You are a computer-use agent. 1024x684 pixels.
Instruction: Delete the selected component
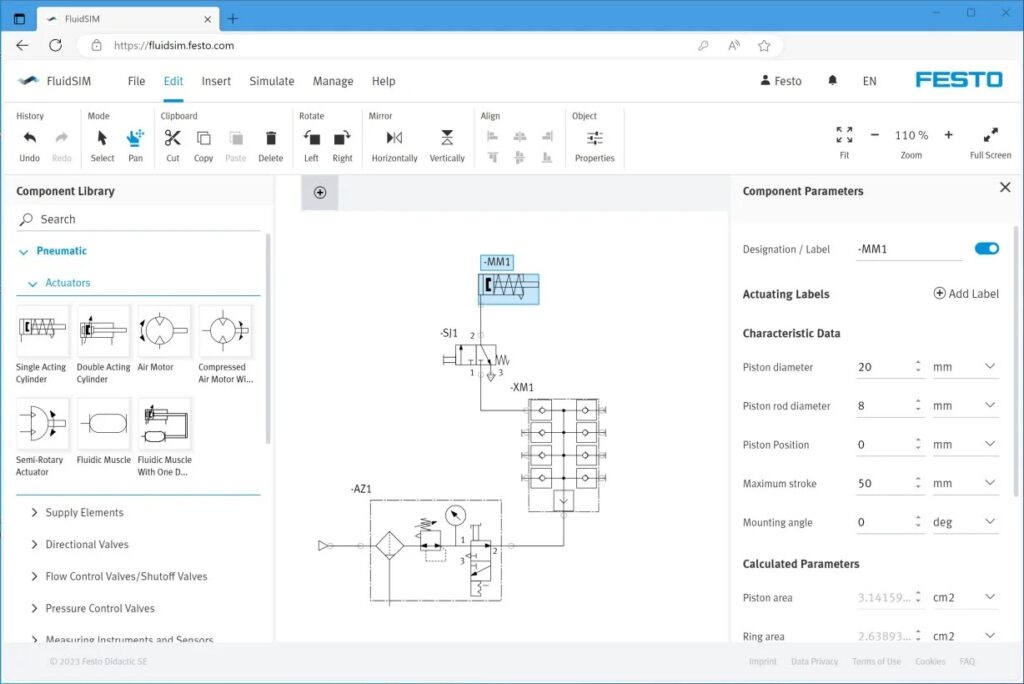[x=270, y=138]
